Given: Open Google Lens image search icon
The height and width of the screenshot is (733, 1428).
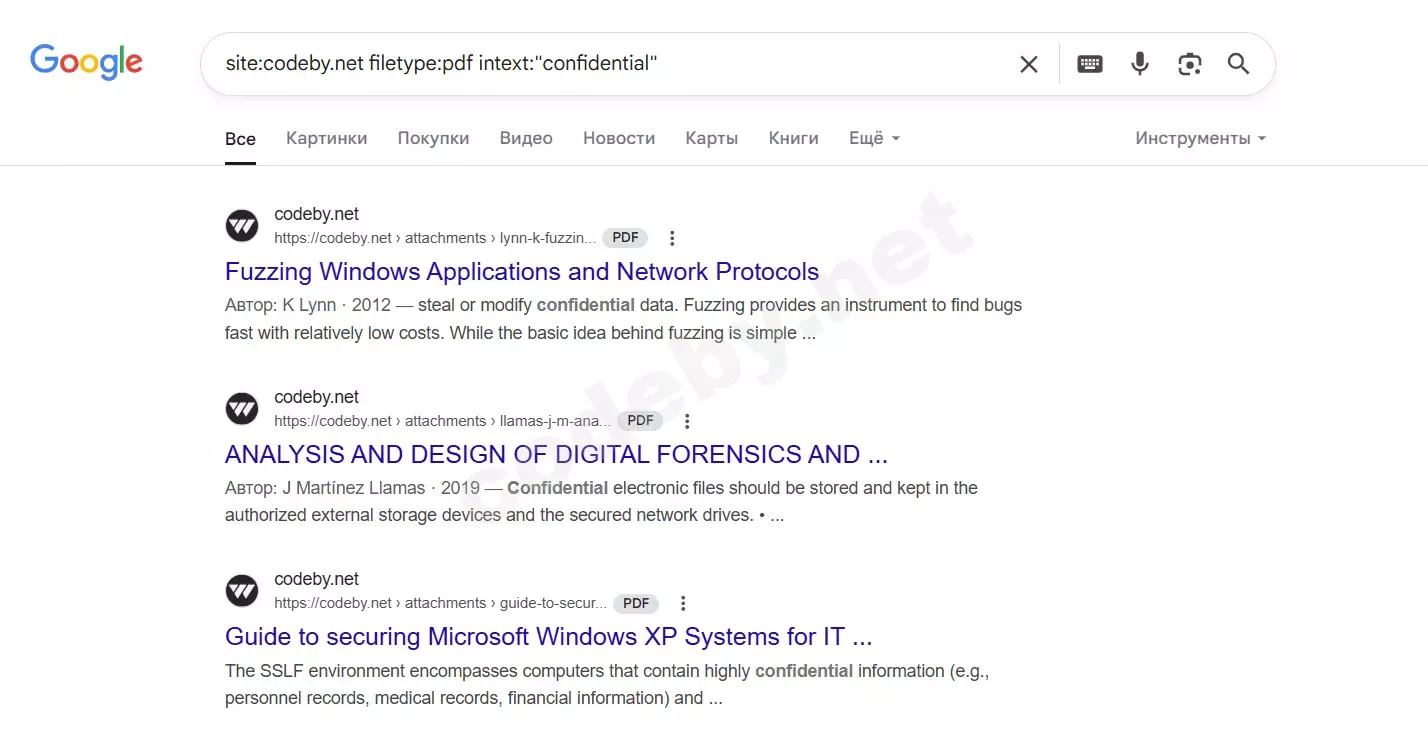Looking at the screenshot, I should 1189,63.
